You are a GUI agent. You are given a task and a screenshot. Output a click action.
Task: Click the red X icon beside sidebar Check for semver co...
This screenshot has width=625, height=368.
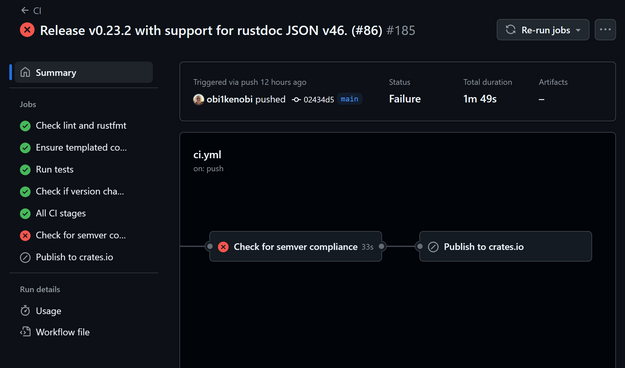pyautogui.click(x=25, y=236)
